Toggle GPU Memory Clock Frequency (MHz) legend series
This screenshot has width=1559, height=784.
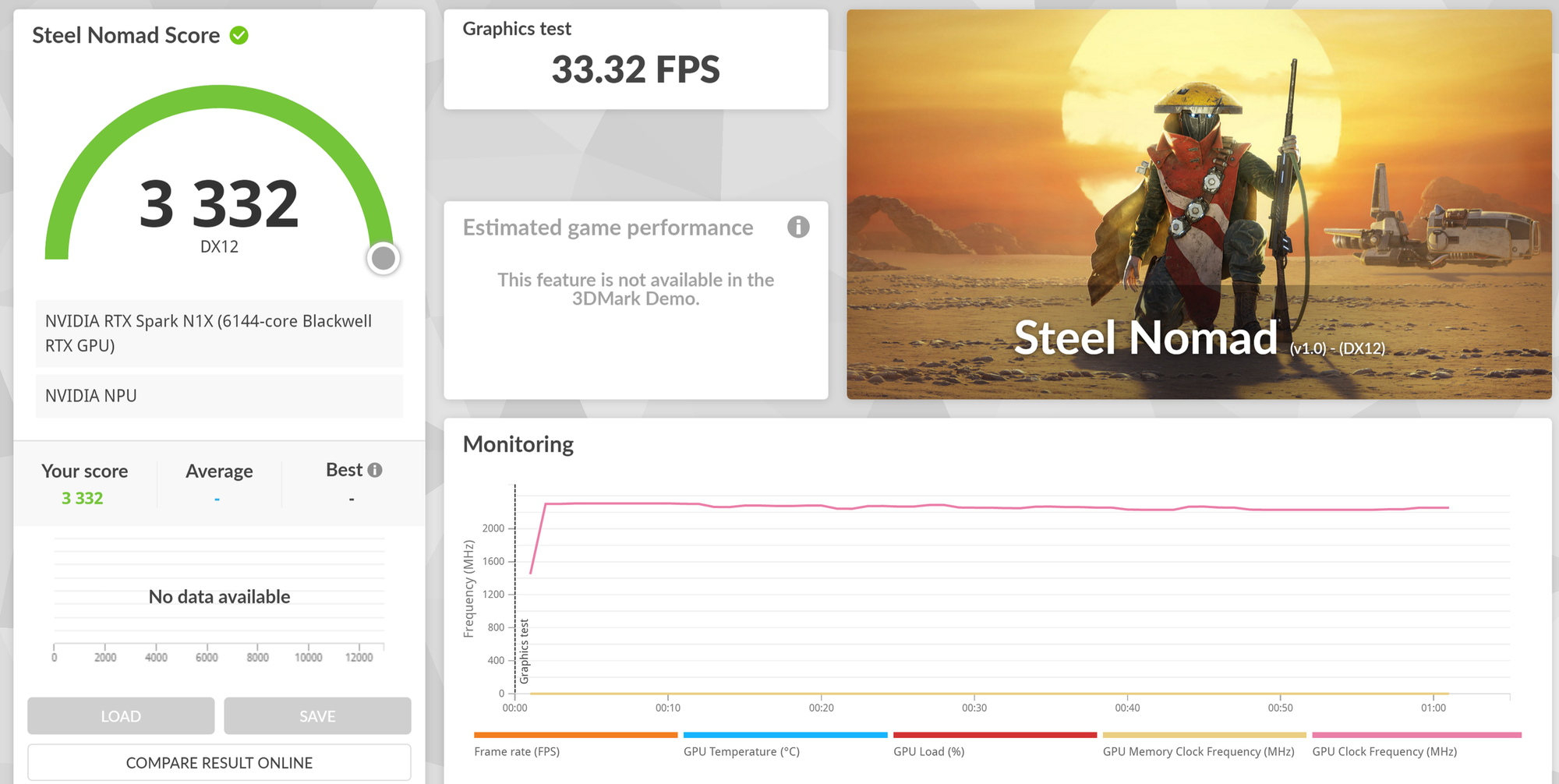coord(1204,744)
